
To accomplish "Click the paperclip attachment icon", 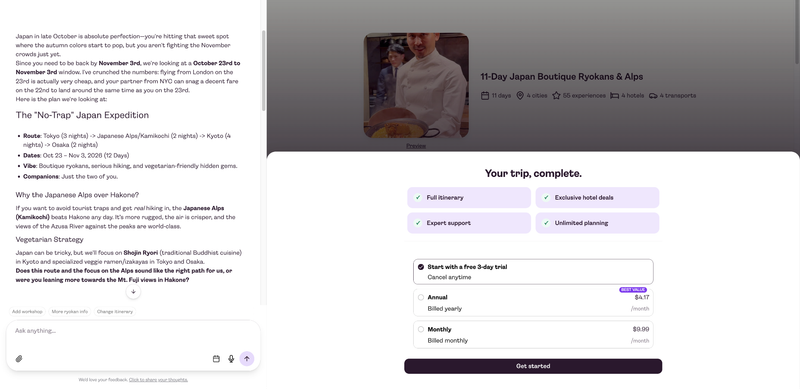I will click(x=19, y=359).
